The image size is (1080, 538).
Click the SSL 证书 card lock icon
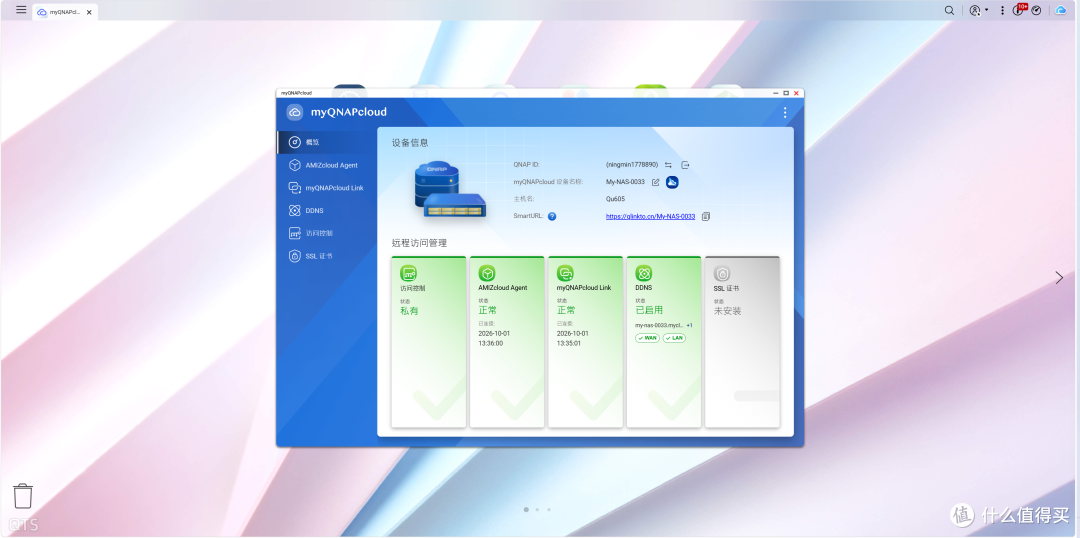(x=722, y=273)
